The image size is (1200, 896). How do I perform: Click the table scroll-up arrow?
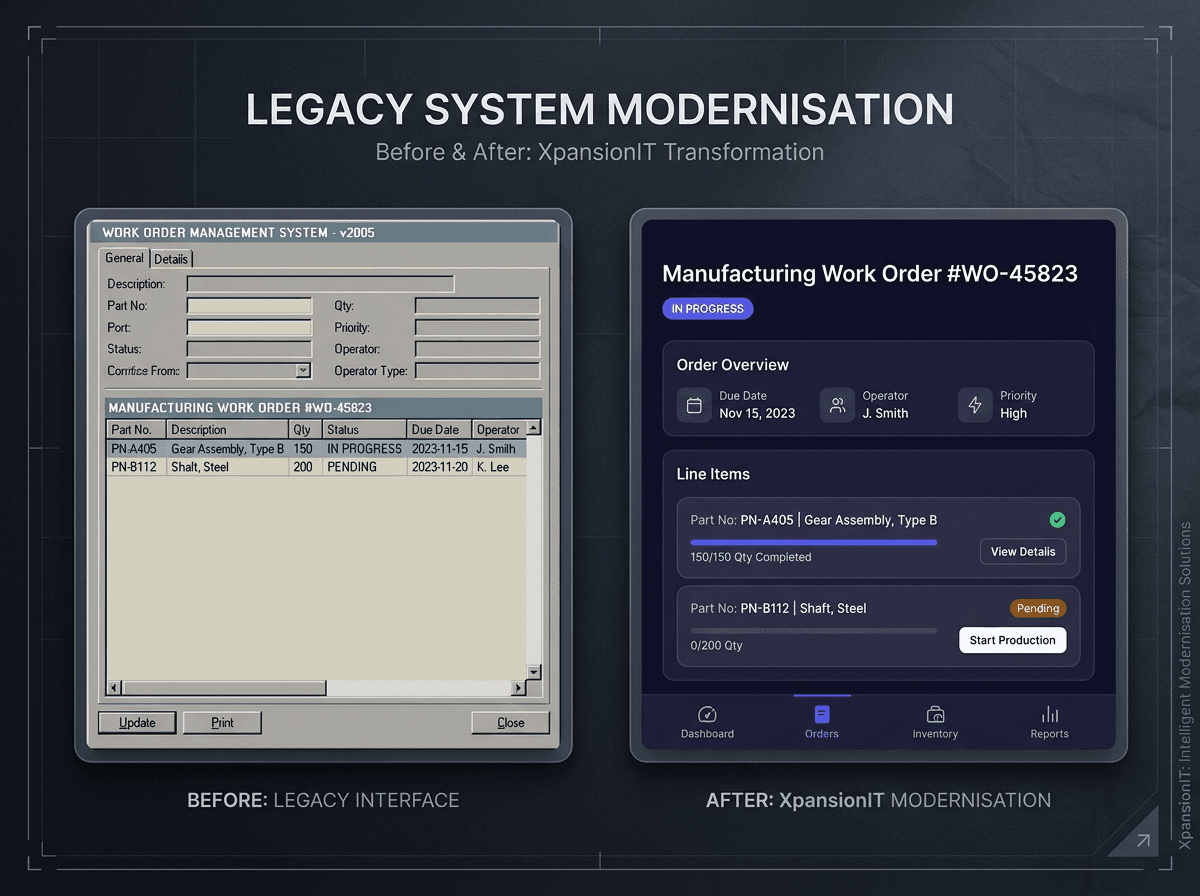pyautogui.click(x=533, y=428)
